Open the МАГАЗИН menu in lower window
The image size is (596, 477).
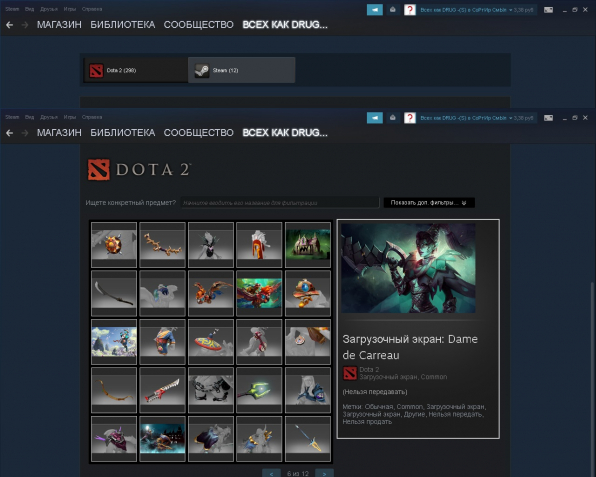(59, 133)
